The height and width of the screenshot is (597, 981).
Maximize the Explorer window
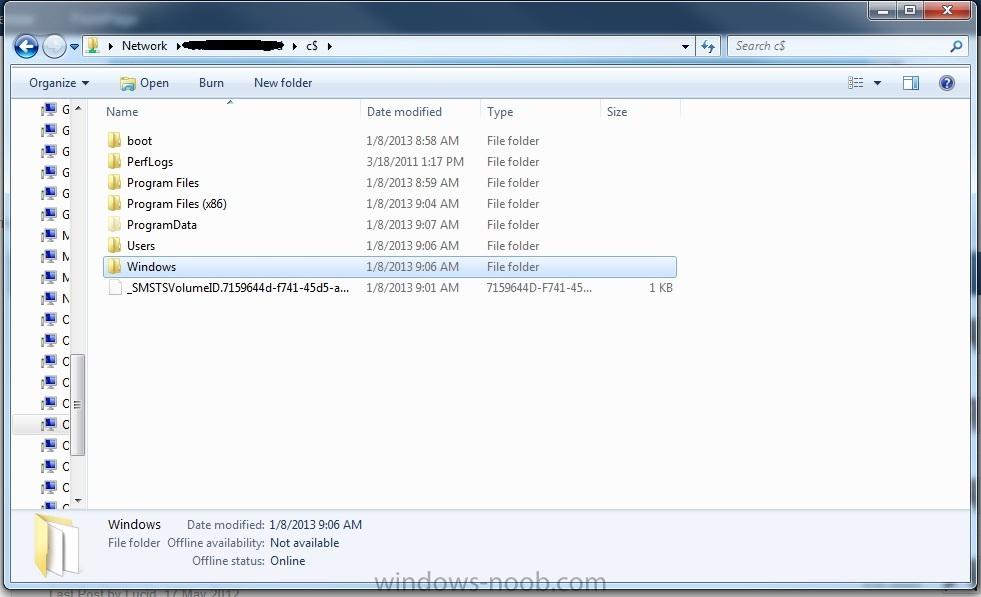(910, 10)
